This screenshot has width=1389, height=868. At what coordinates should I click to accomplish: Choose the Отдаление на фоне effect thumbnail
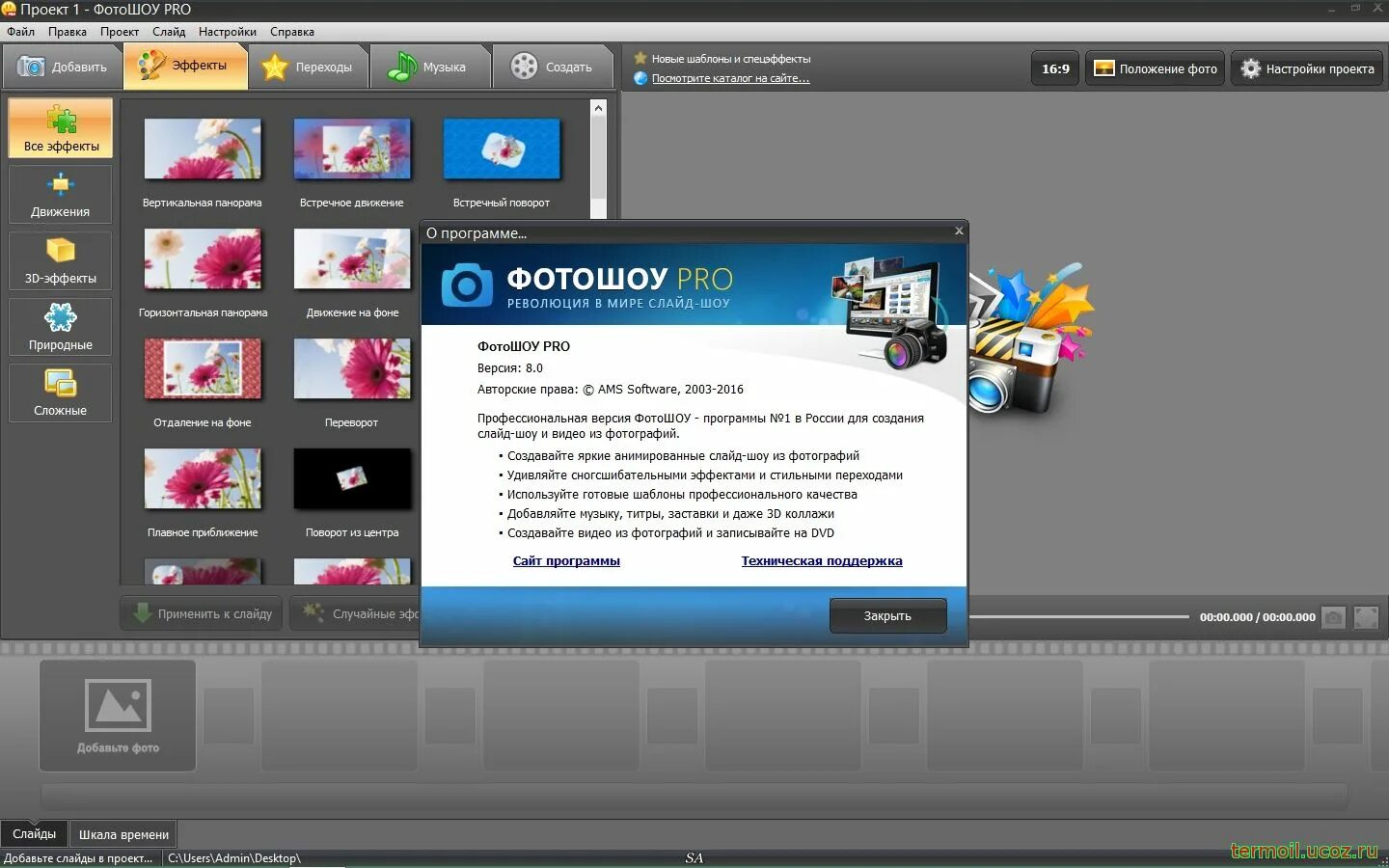click(203, 368)
